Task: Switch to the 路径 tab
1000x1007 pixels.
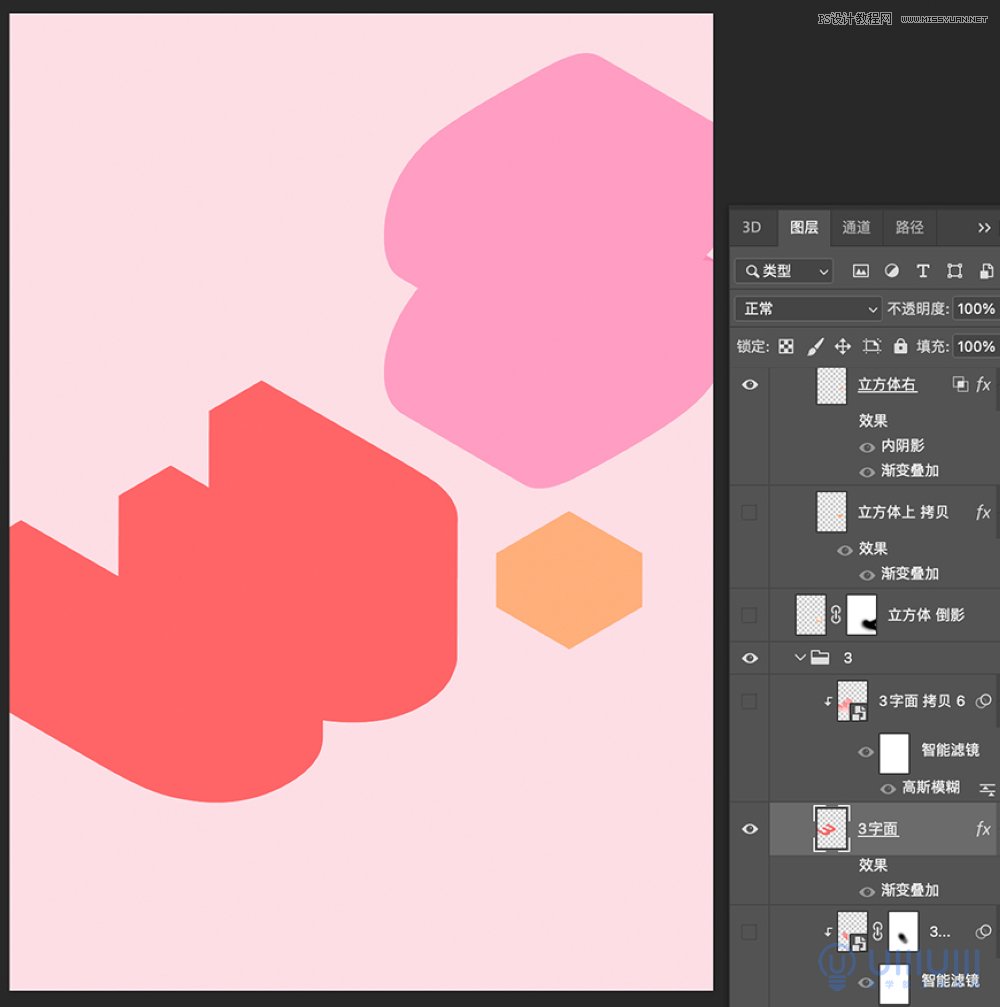Action: (x=909, y=227)
